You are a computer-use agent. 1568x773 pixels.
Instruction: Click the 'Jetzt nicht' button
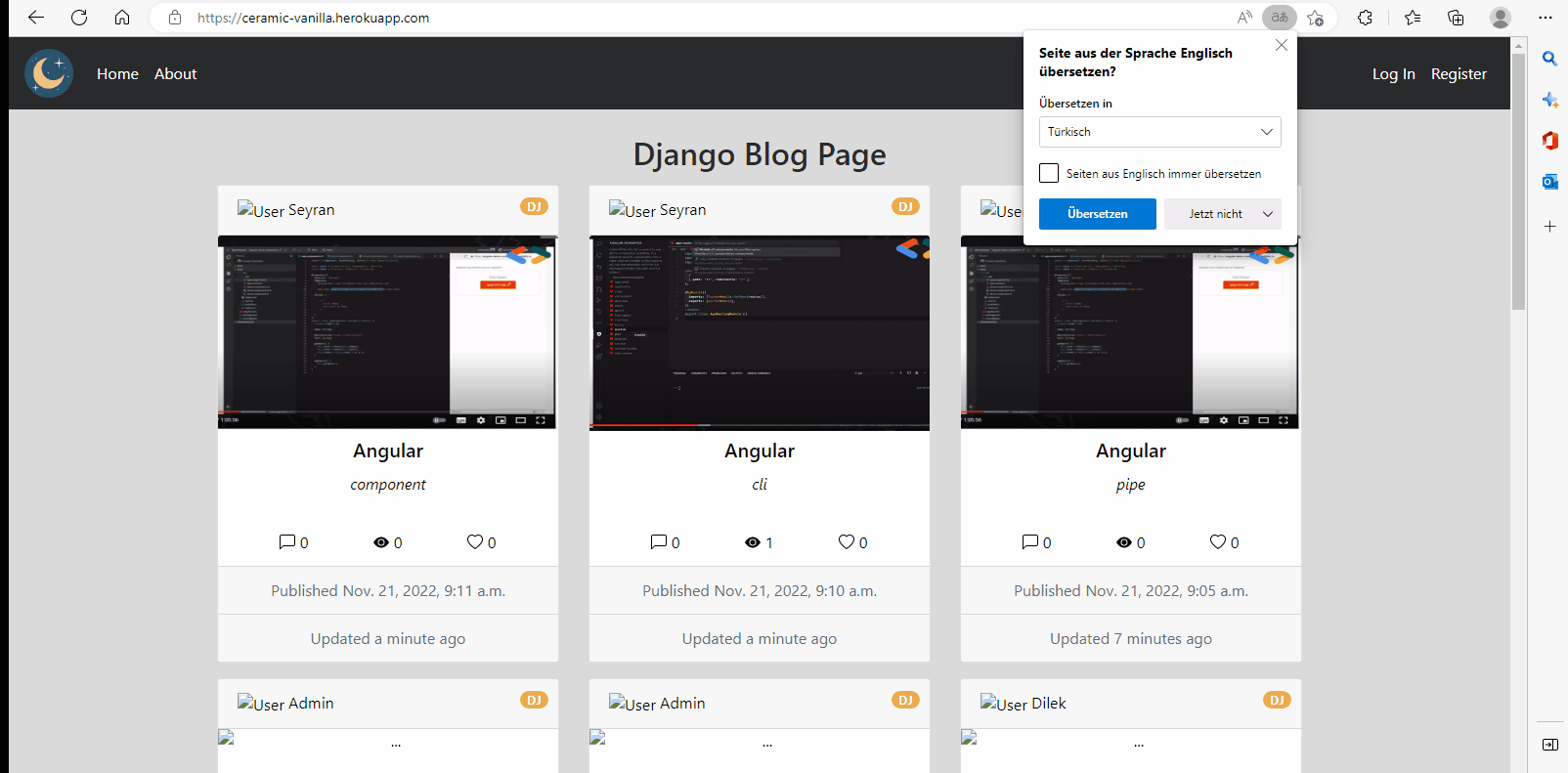pos(1215,214)
